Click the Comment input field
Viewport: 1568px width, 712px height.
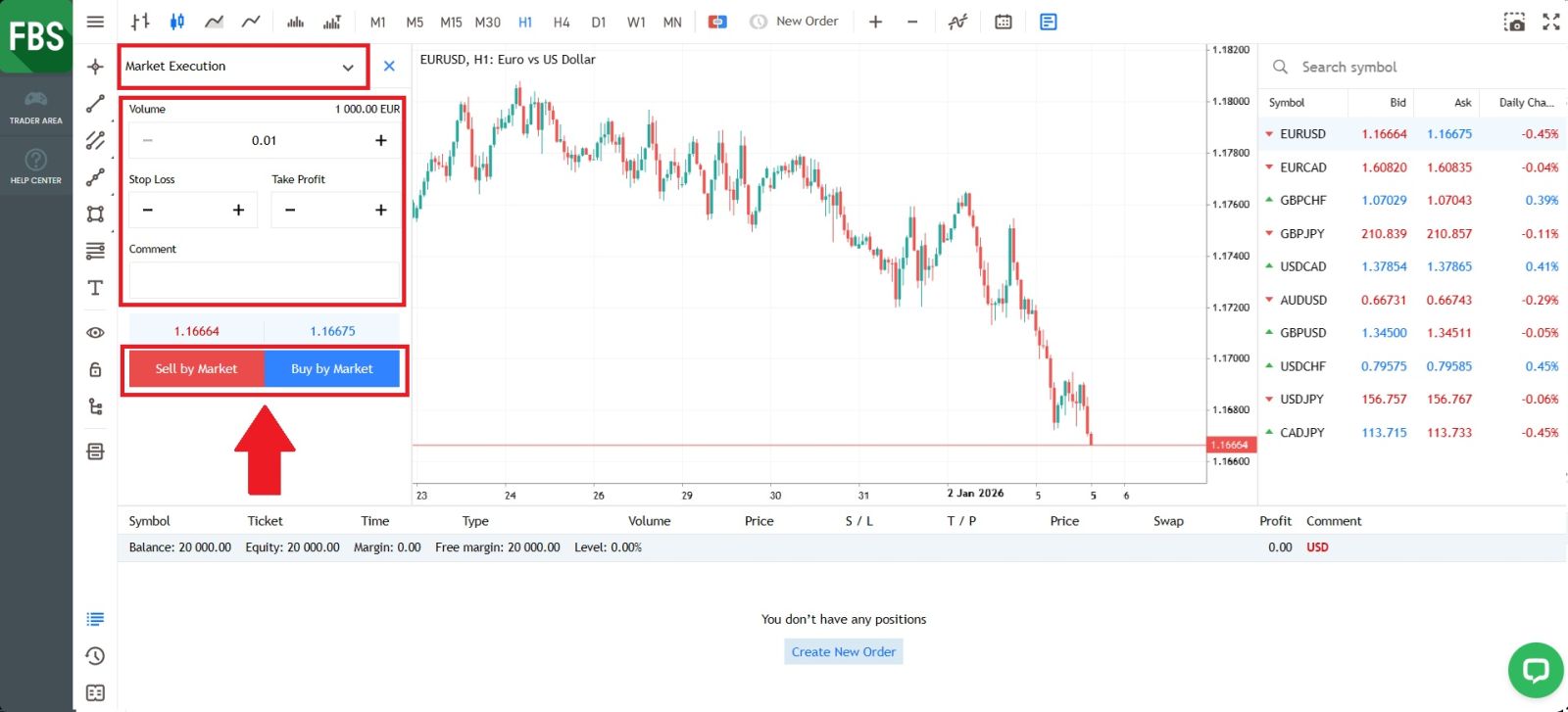tap(264, 280)
